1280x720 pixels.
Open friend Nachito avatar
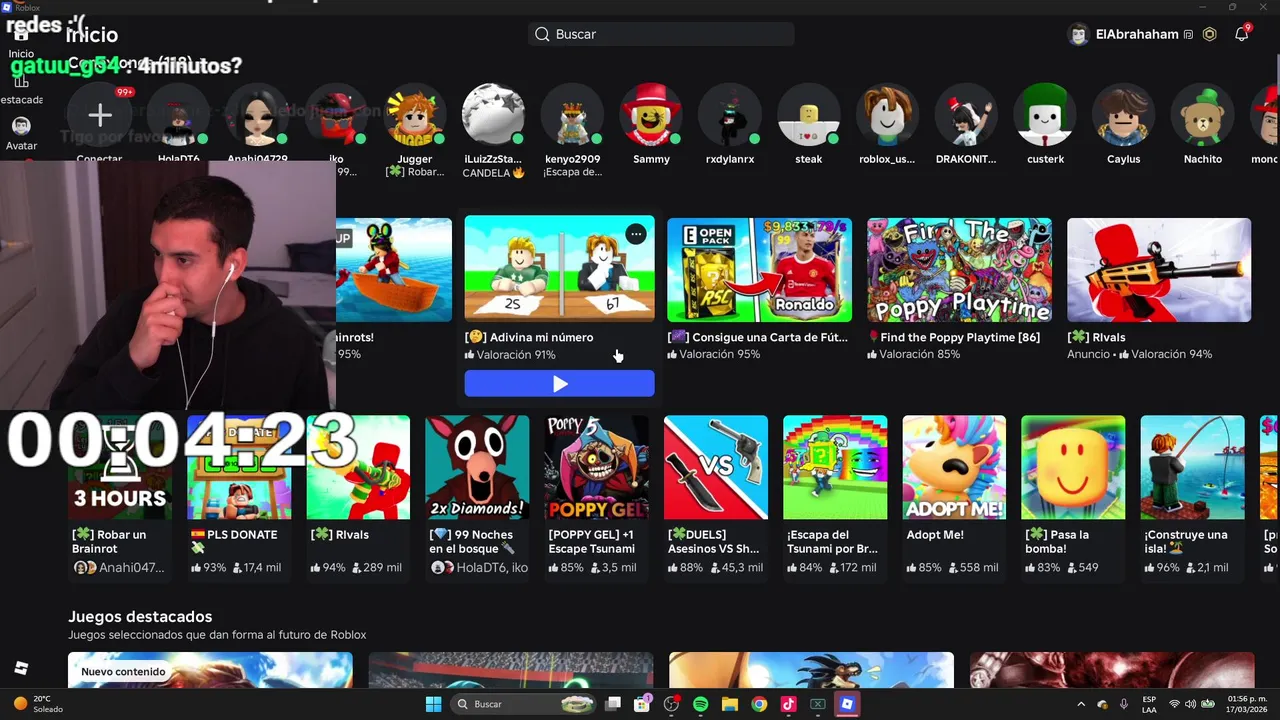tap(1202, 116)
